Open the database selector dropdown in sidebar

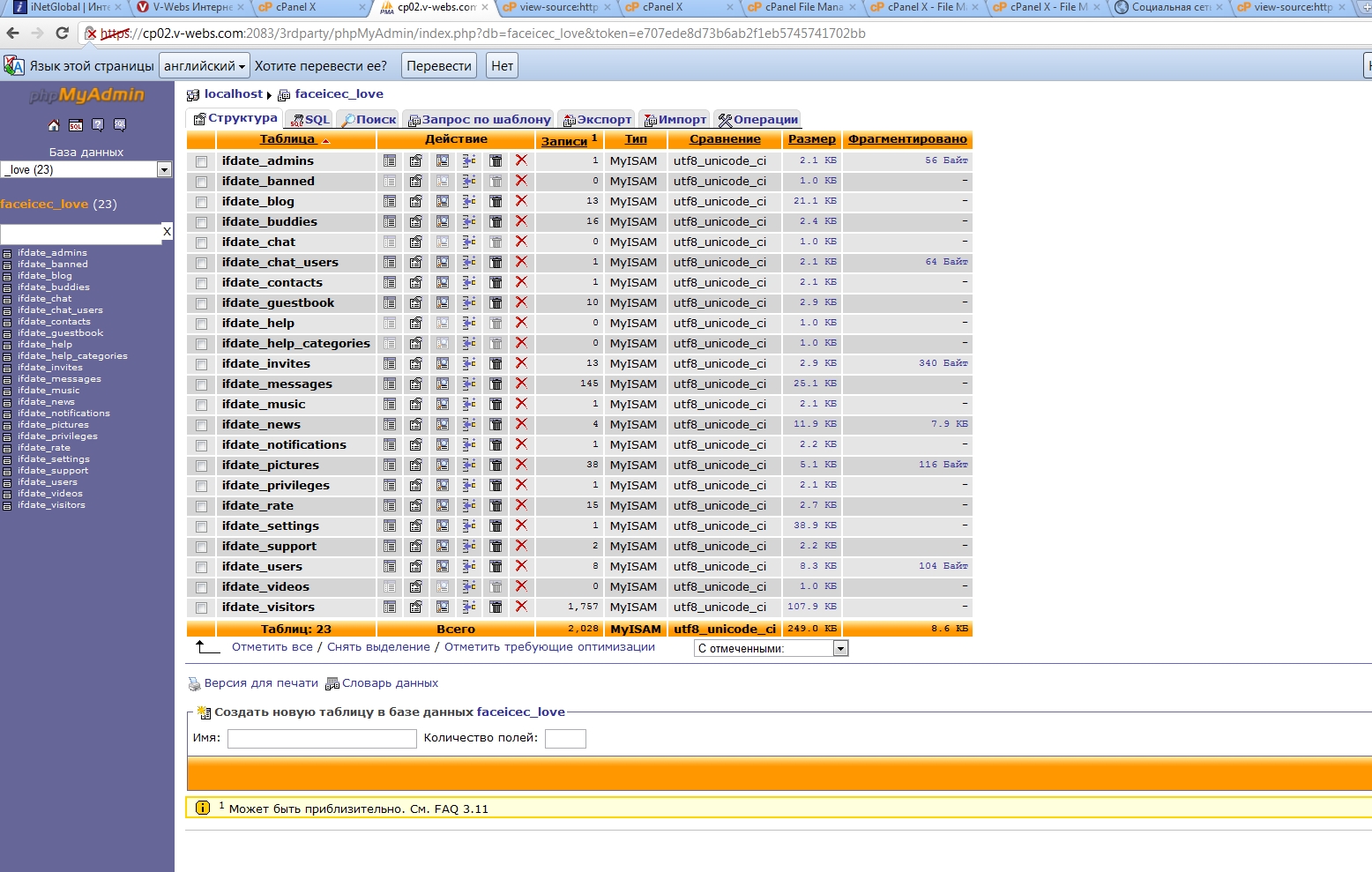click(86, 169)
